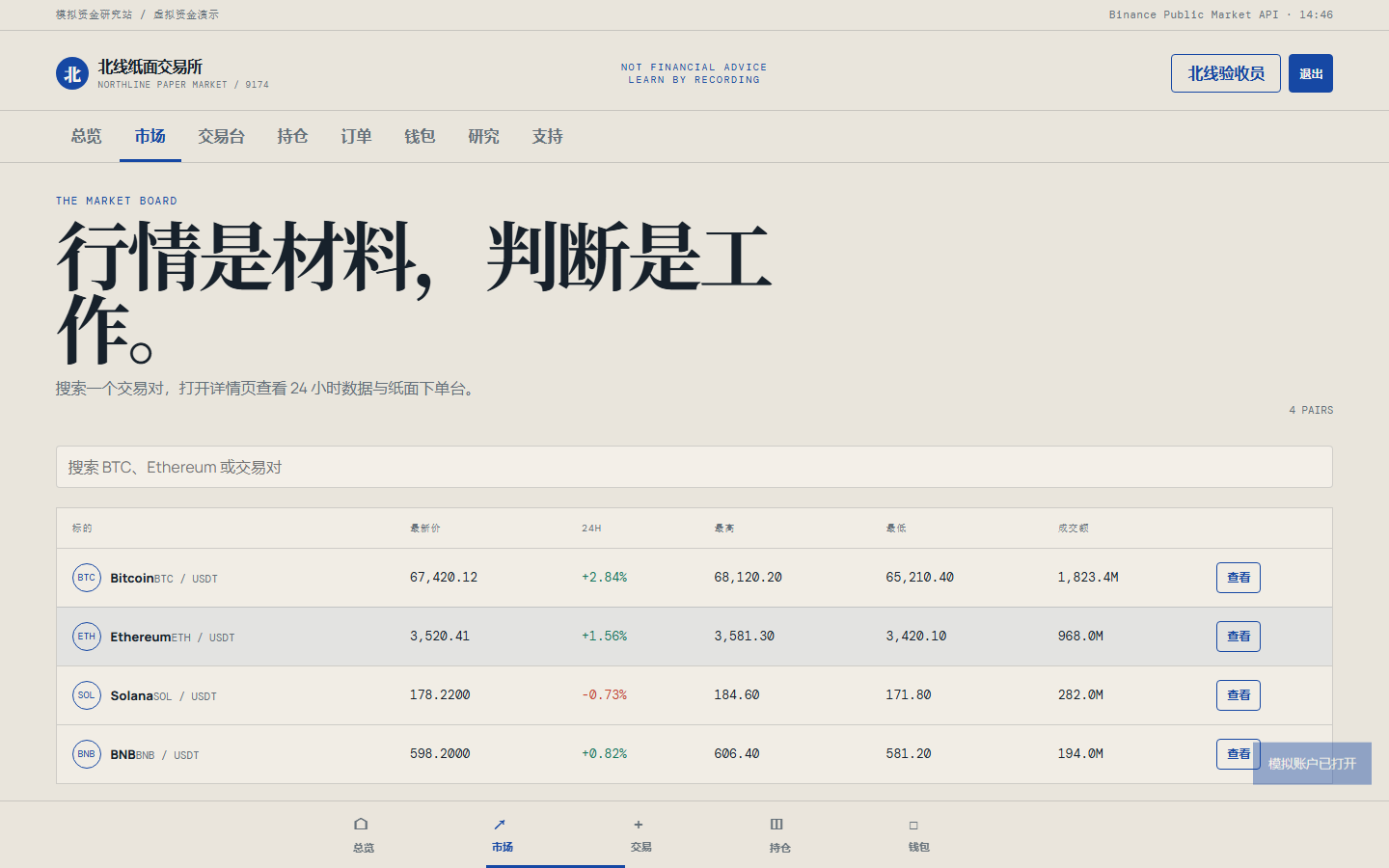Image resolution: width=1389 pixels, height=868 pixels.
Task: Click the 模拟资金研究站 breadcrumb link
Action: [94, 14]
